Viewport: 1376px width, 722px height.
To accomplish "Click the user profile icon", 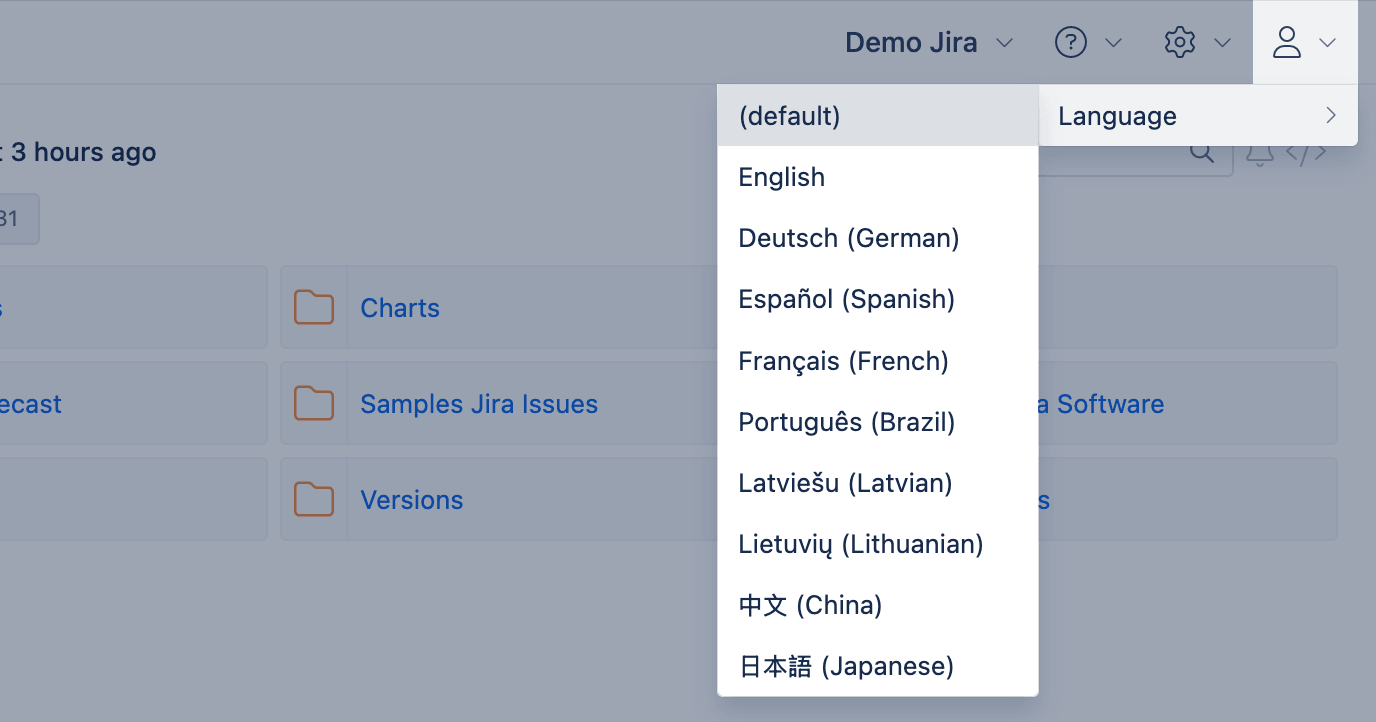I will coord(1286,42).
